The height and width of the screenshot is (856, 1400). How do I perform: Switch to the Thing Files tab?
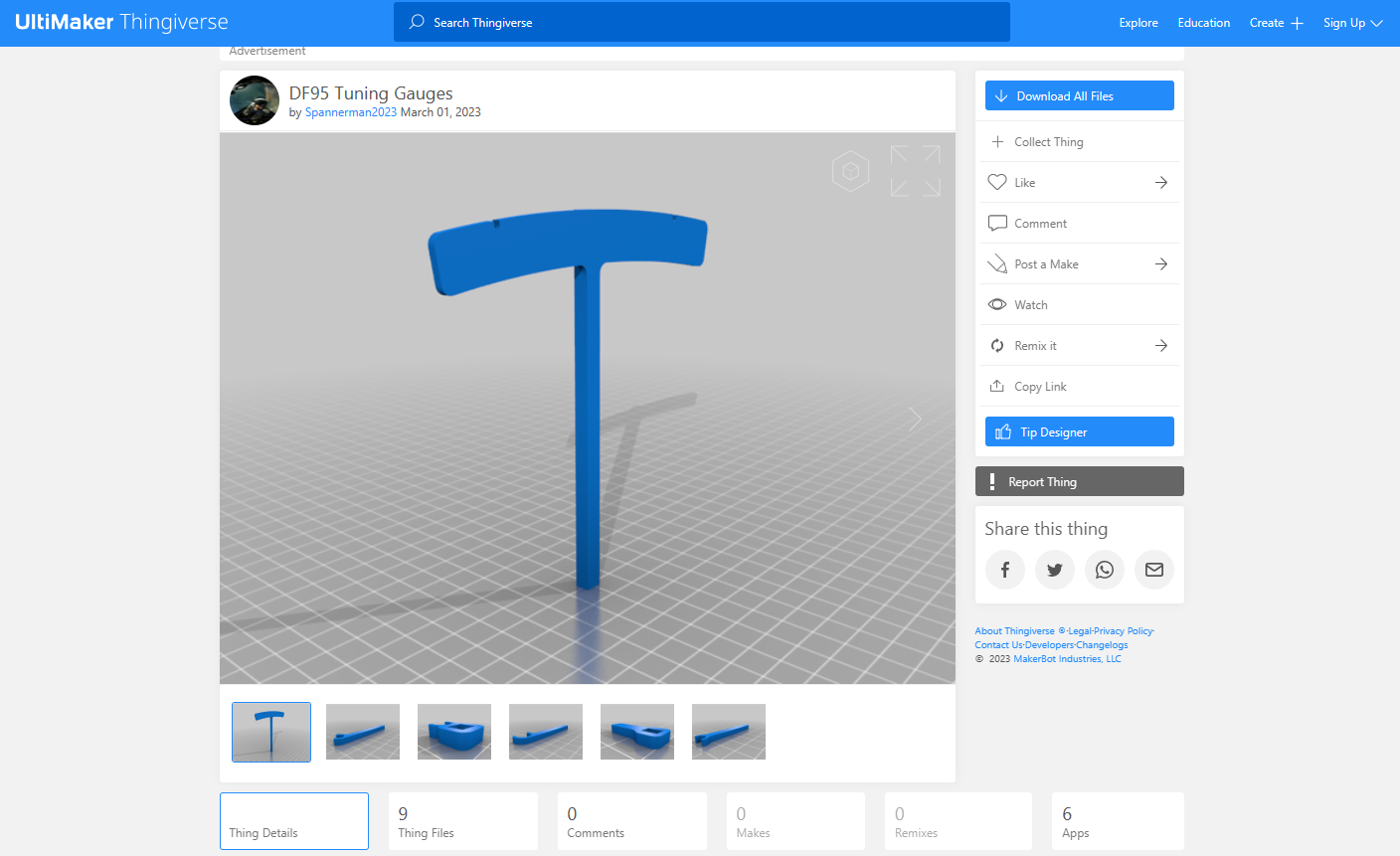(462, 821)
